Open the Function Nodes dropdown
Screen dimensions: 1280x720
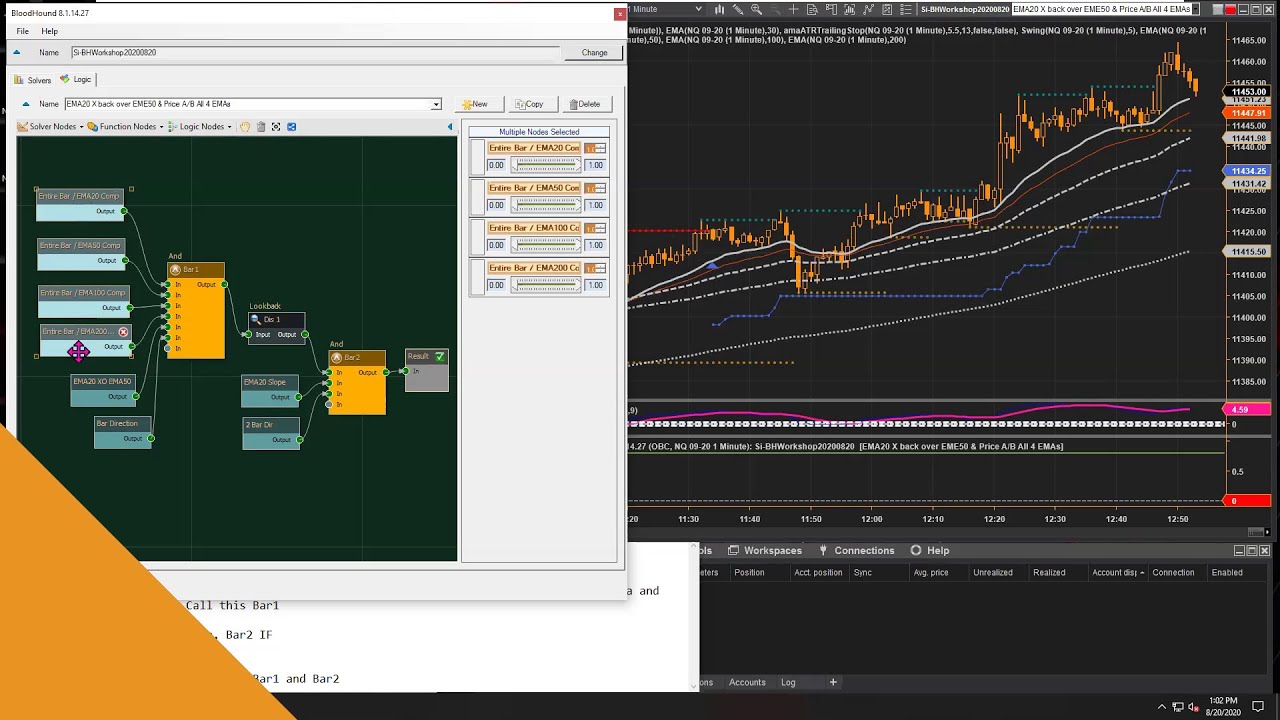126,127
